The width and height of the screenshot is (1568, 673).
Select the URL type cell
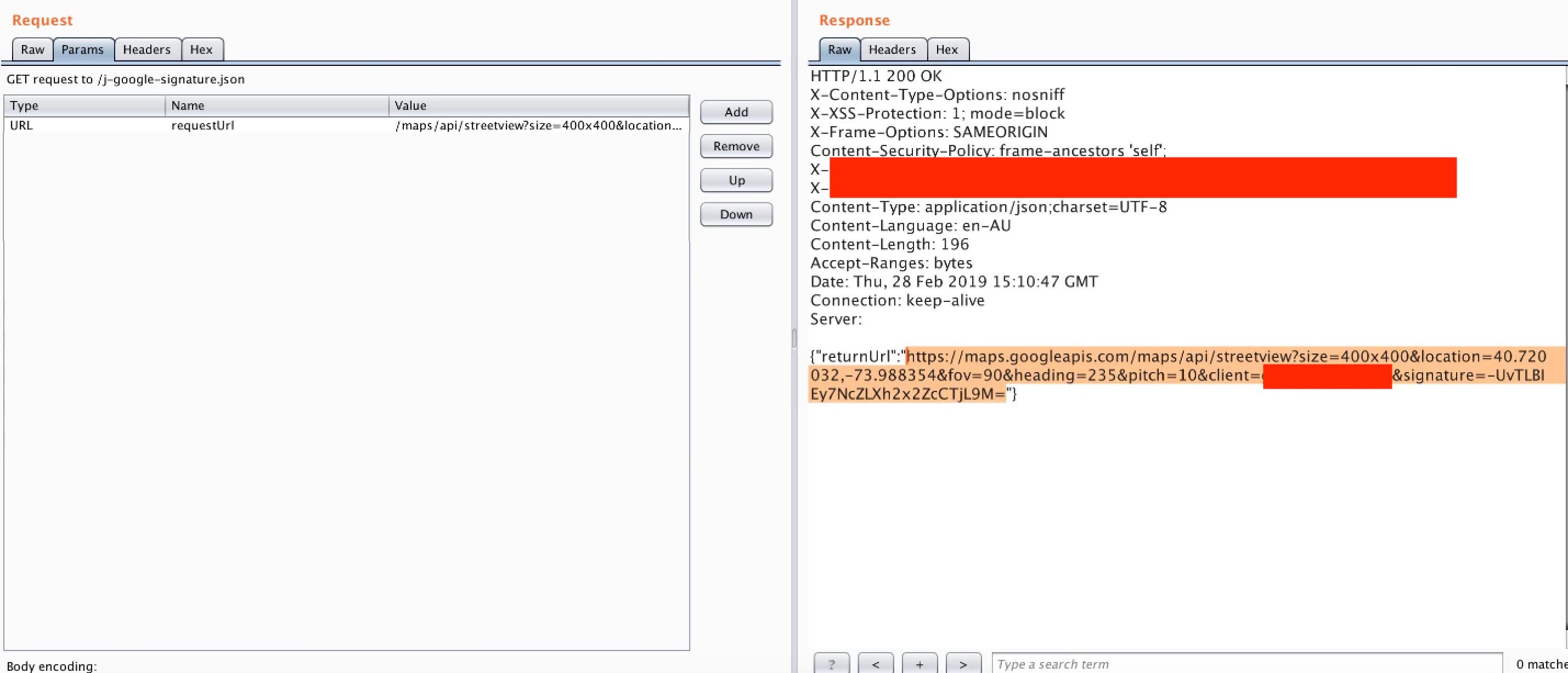click(x=84, y=126)
